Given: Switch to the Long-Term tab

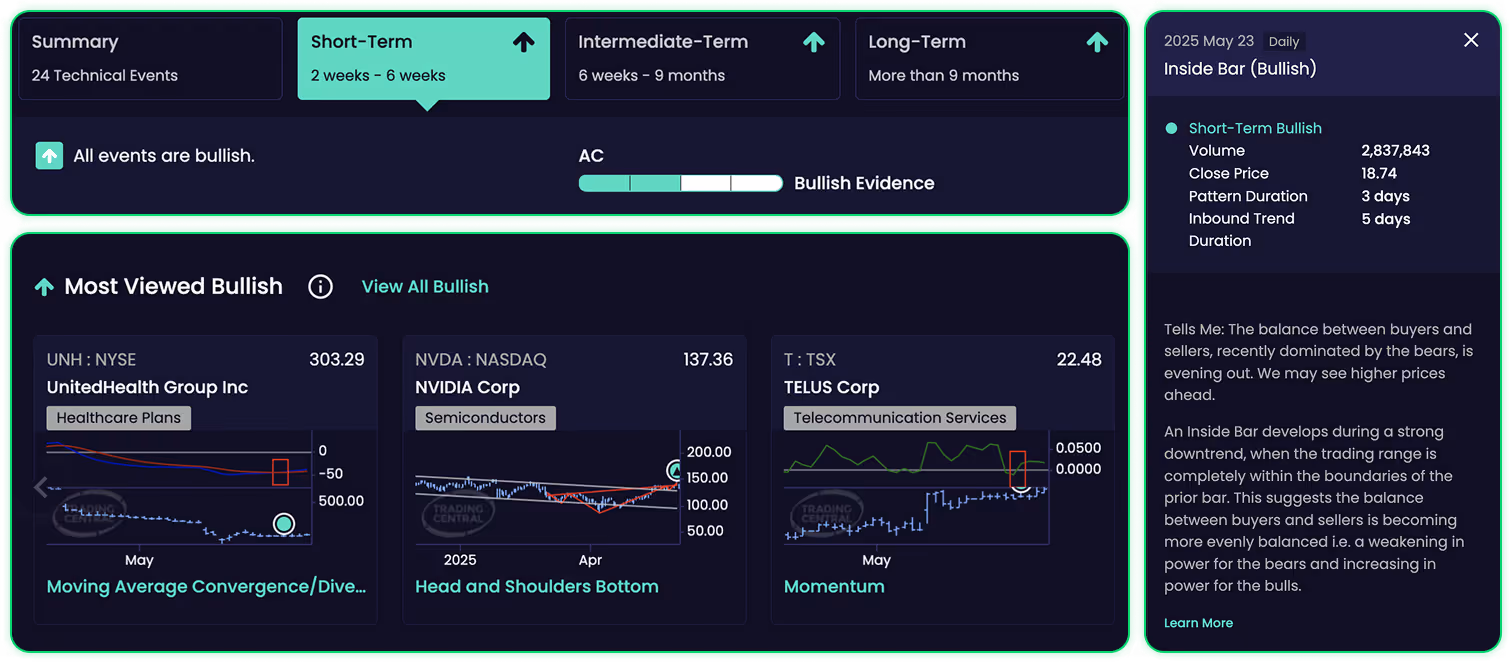Looking at the screenshot, I should click(x=990, y=58).
